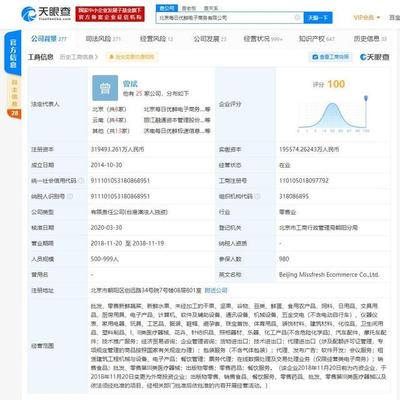Open the 自主信息 sidebar tab
Image resolution: width=400 pixels, height=400 pixels.
14,93
